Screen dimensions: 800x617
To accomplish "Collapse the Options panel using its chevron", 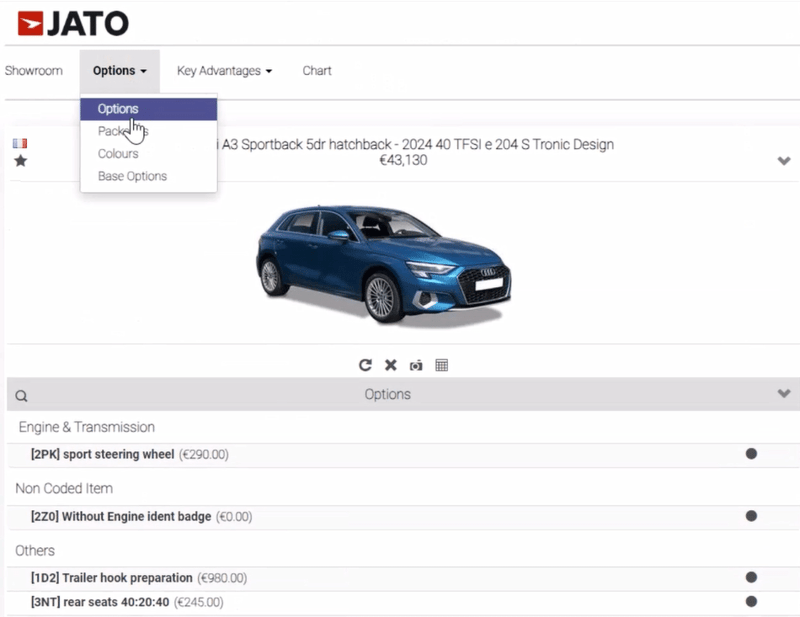I will pyautogui.click(x=786, y=394).
